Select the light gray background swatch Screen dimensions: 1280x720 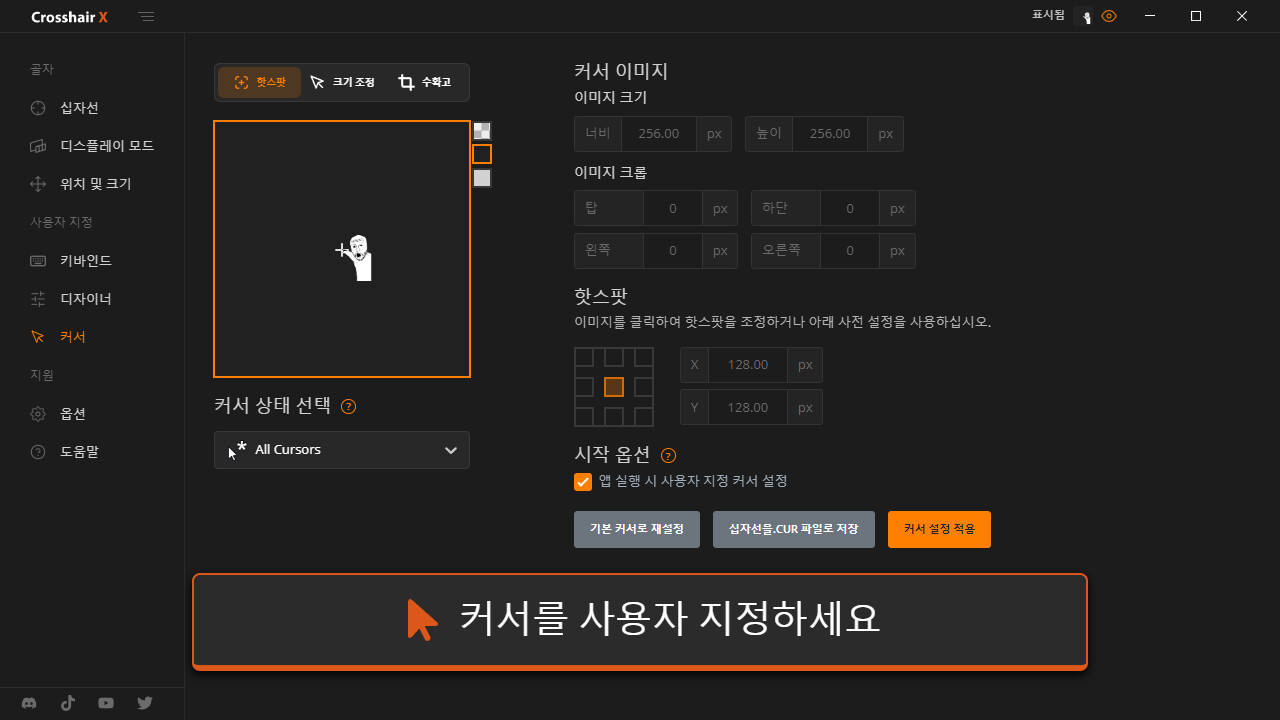coord(482,178)
